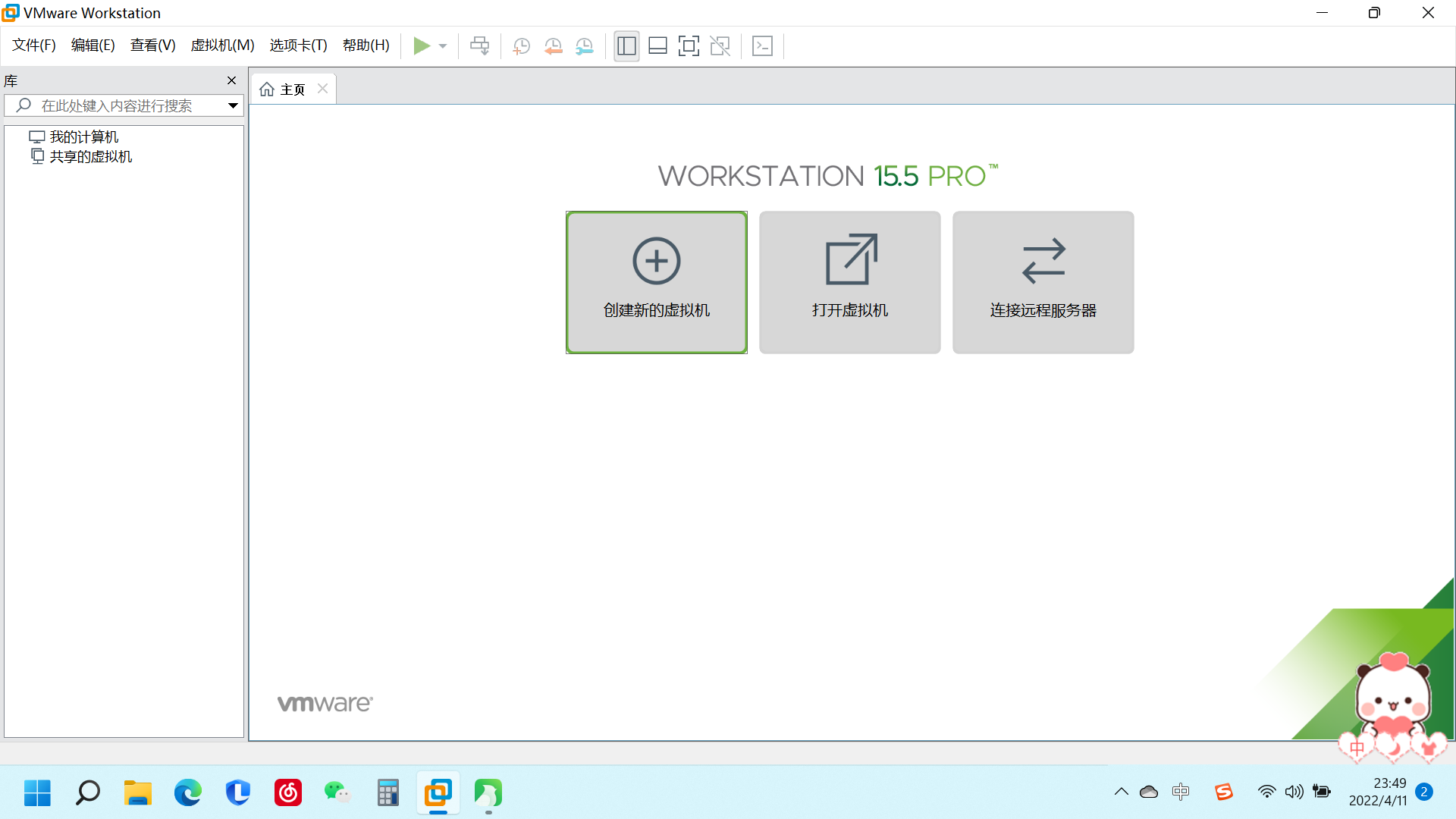
Task: Toggle the library sidebar view button
Action: tap(626, 46)
